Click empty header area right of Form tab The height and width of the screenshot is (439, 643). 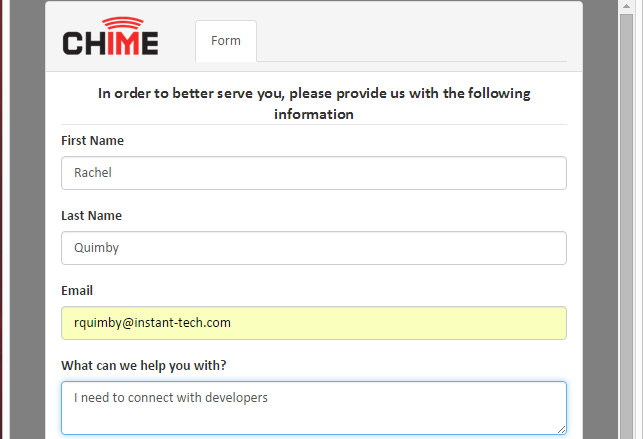pyautogui.click(x=412, y=41)
